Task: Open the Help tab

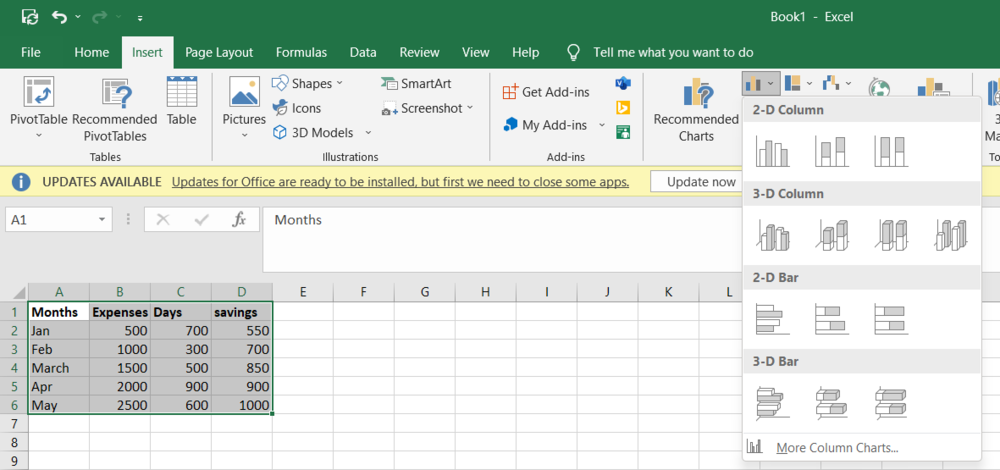Action: (526, 52)
